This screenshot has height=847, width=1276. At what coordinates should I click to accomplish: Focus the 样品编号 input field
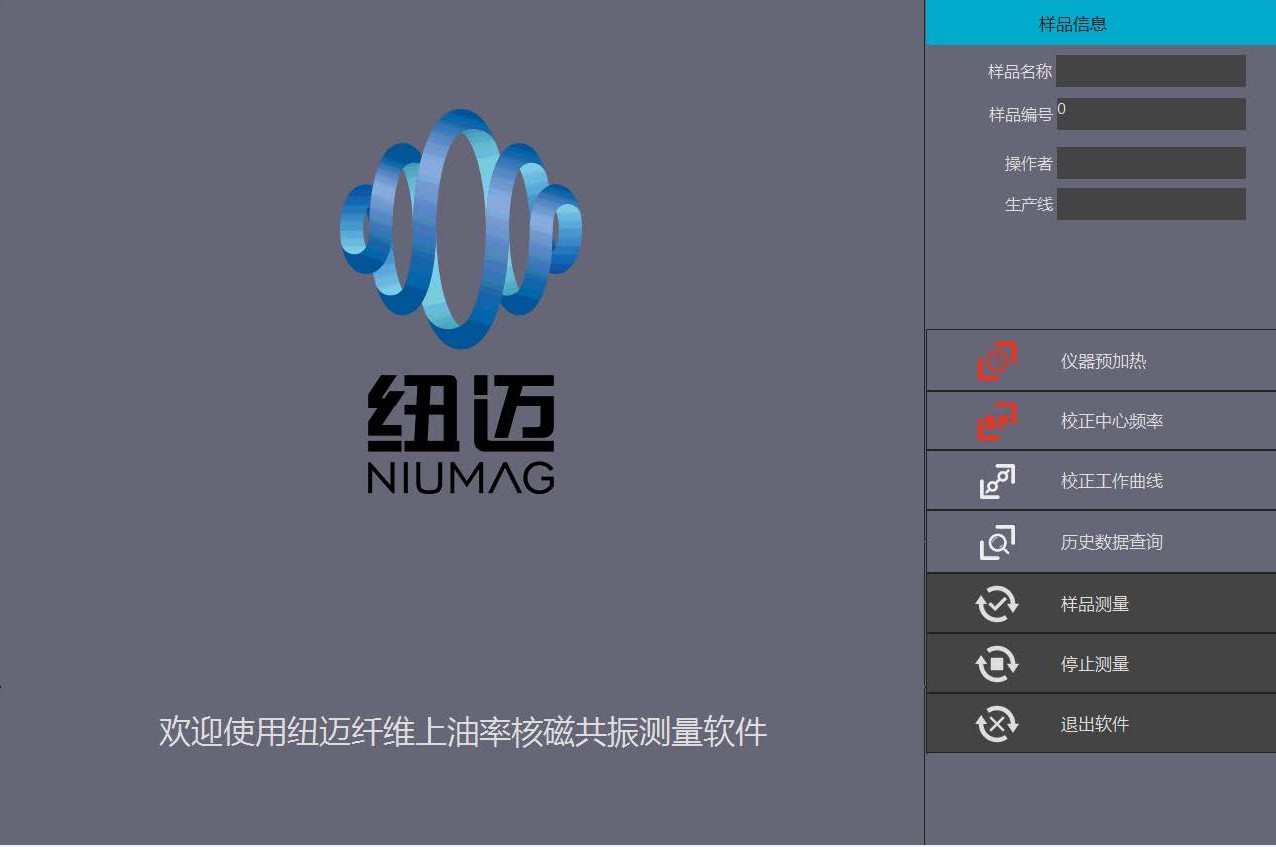click(1151, 114)
